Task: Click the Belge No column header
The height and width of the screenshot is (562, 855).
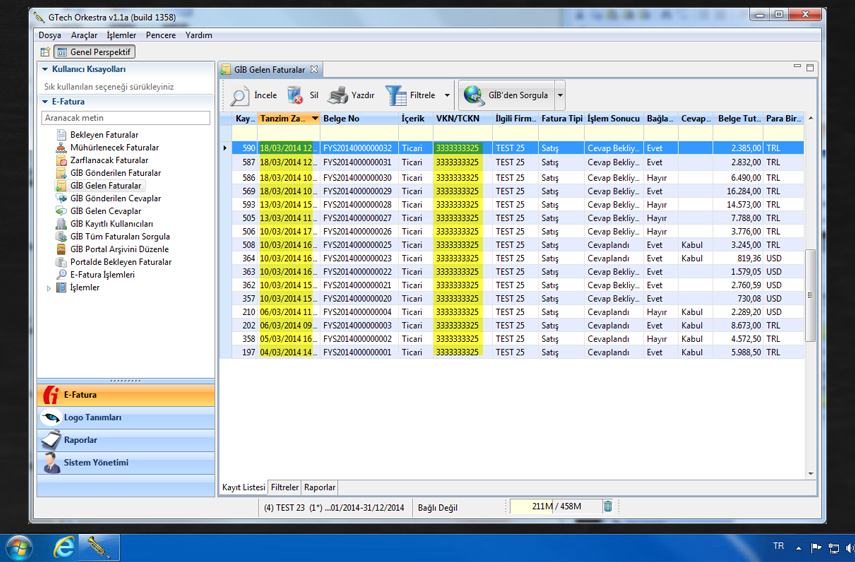Action: 359,118
